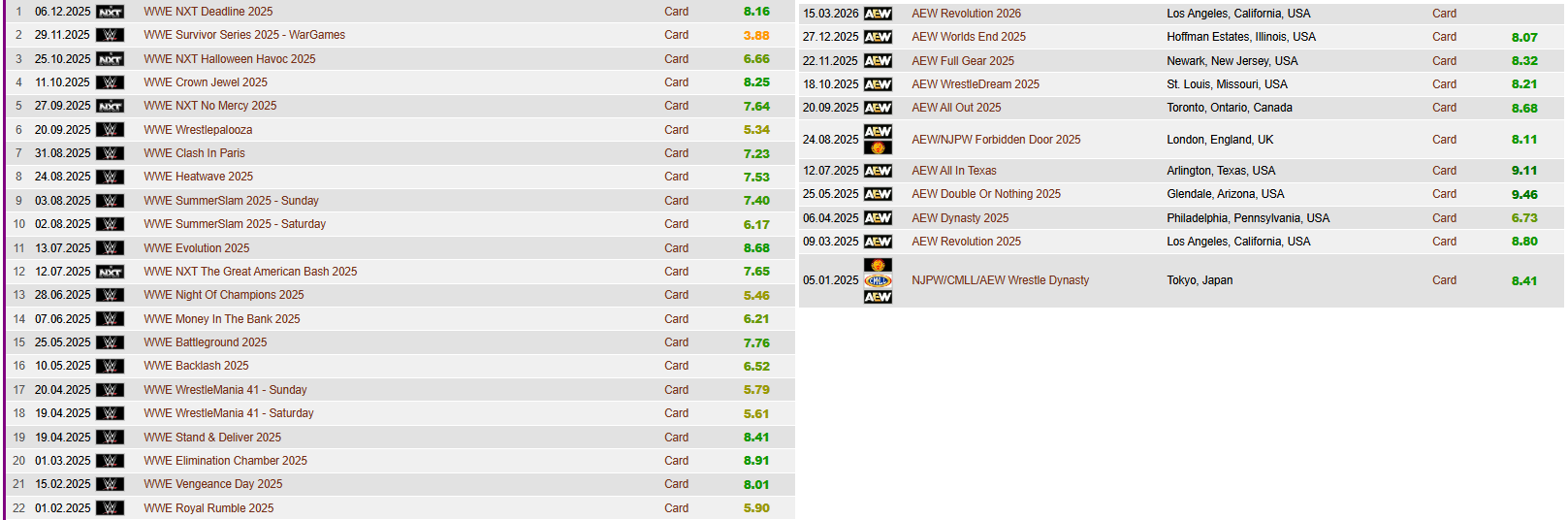Screen dimensions: 1568x520
Task: Click location Philadelphia, Pennsylvania, USA
Action: pos(1248,218)
